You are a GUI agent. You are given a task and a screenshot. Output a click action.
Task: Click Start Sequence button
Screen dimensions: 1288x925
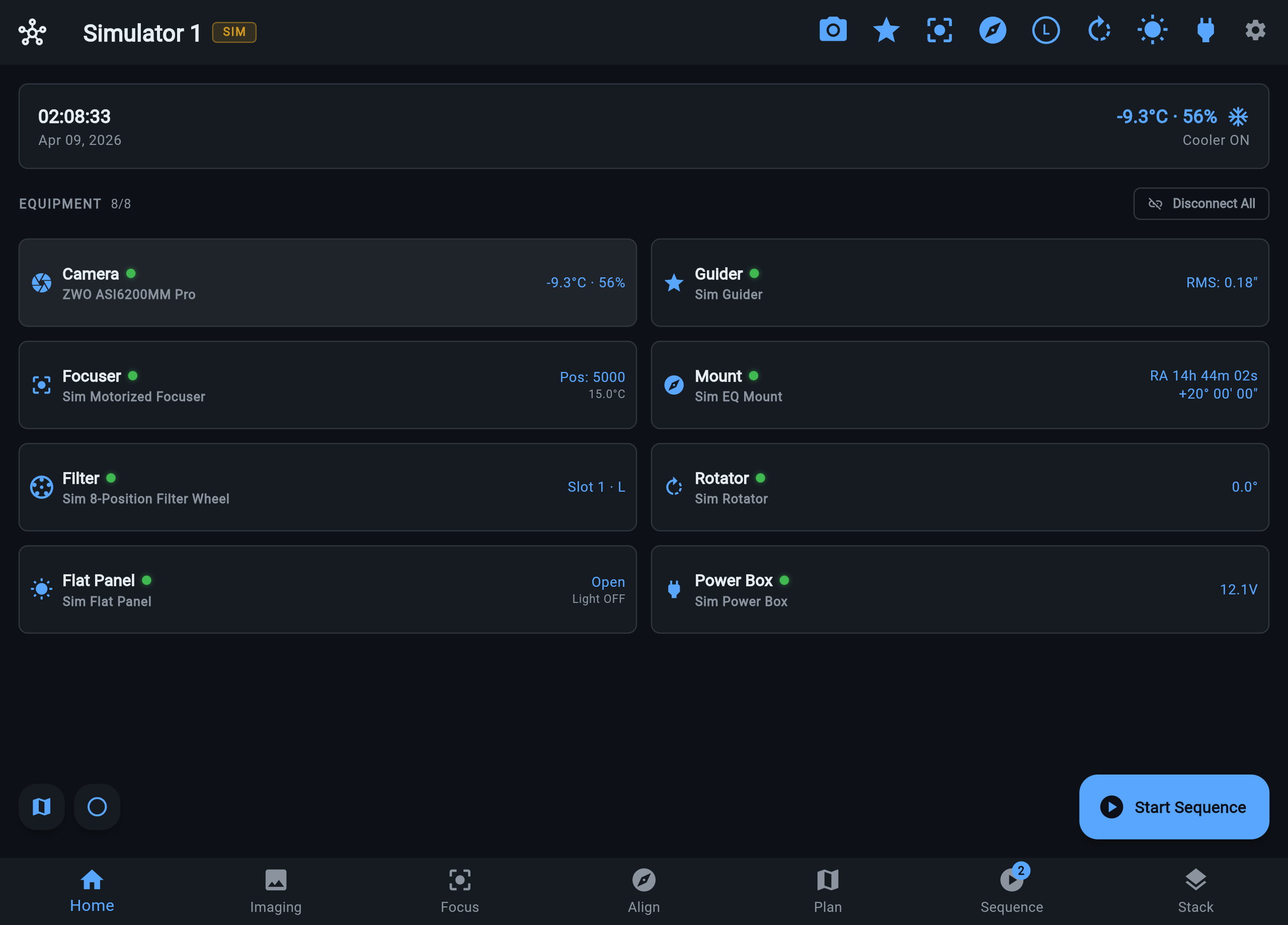click(x=1174, y=807)
